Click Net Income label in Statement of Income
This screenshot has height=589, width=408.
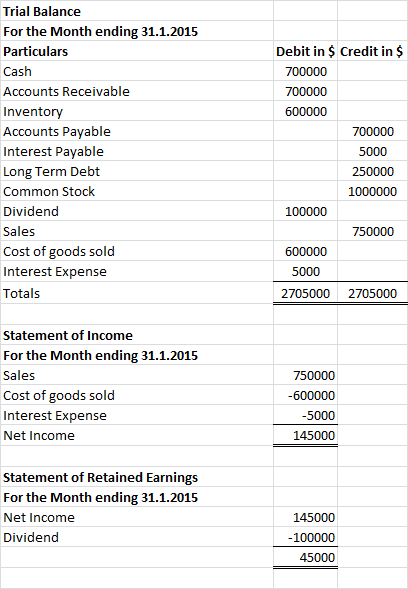pos(39,435)
